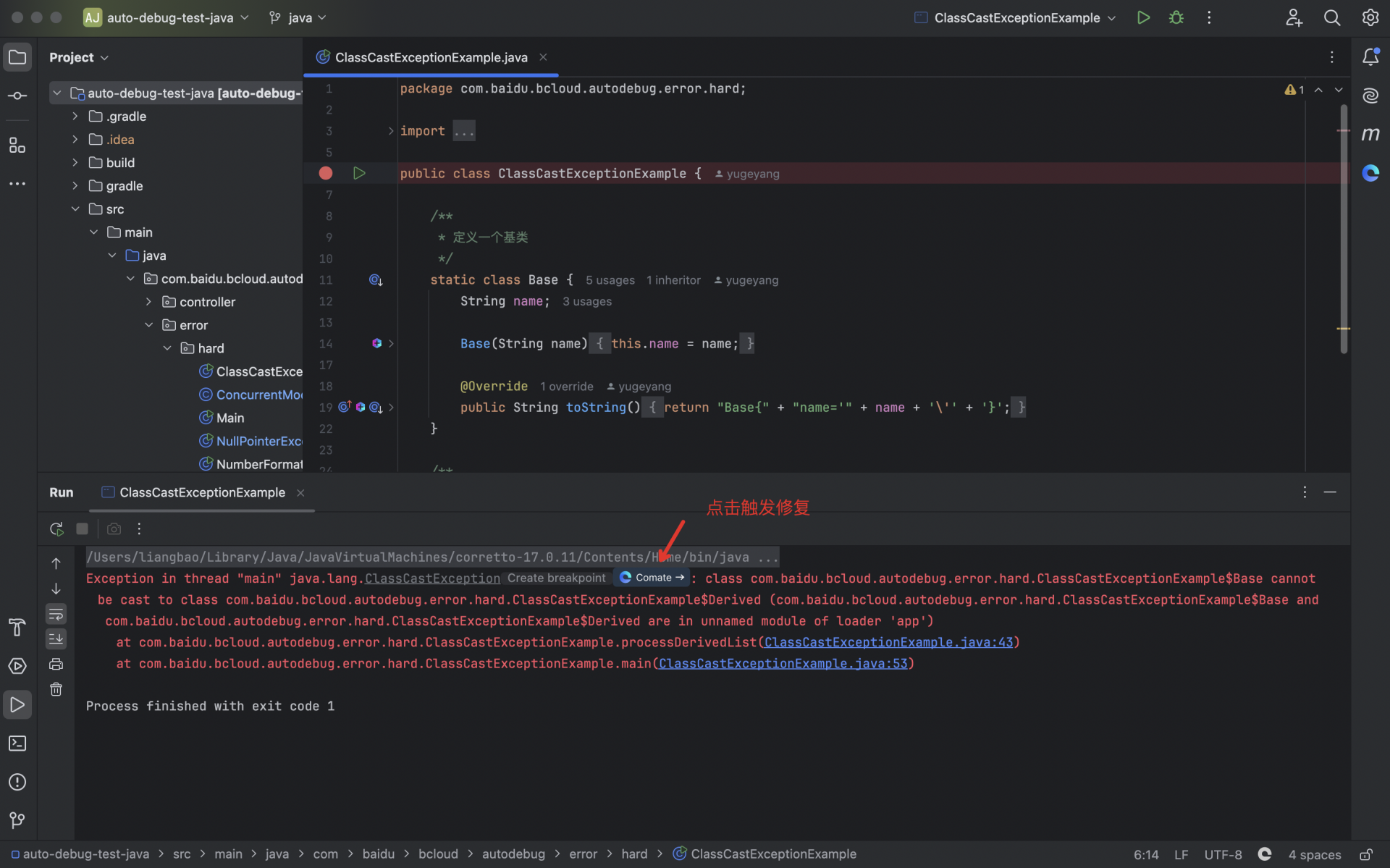Viewport: 1390px width, 868px height.
Task: Click 4 spaces indent setting
Action: coord(1314,854)
